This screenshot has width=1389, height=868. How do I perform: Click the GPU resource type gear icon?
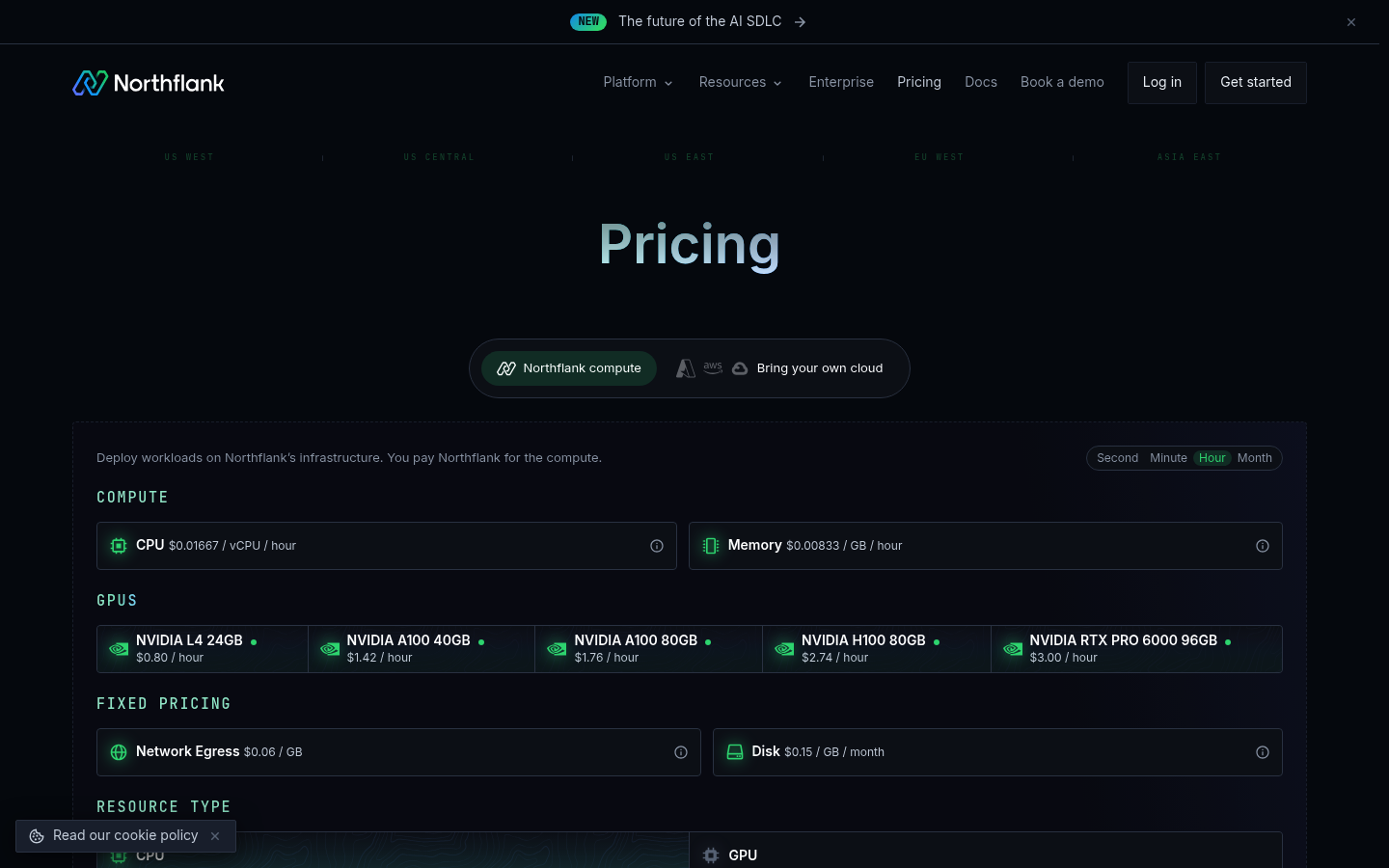point(711,855)
